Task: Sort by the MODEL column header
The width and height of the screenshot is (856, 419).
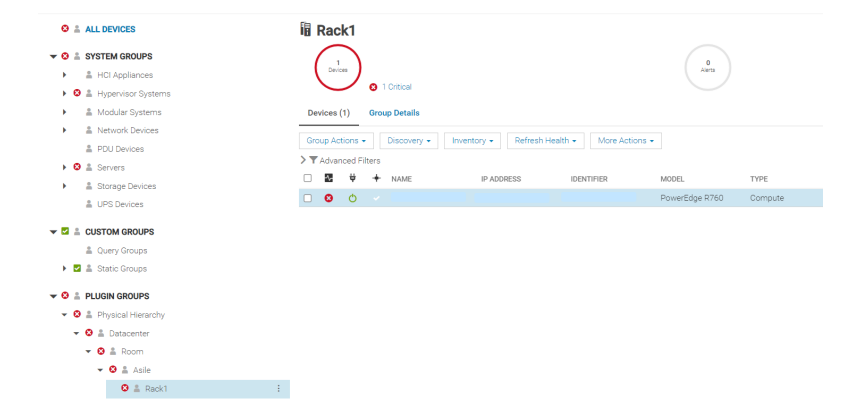Action: tap(672, 179)
